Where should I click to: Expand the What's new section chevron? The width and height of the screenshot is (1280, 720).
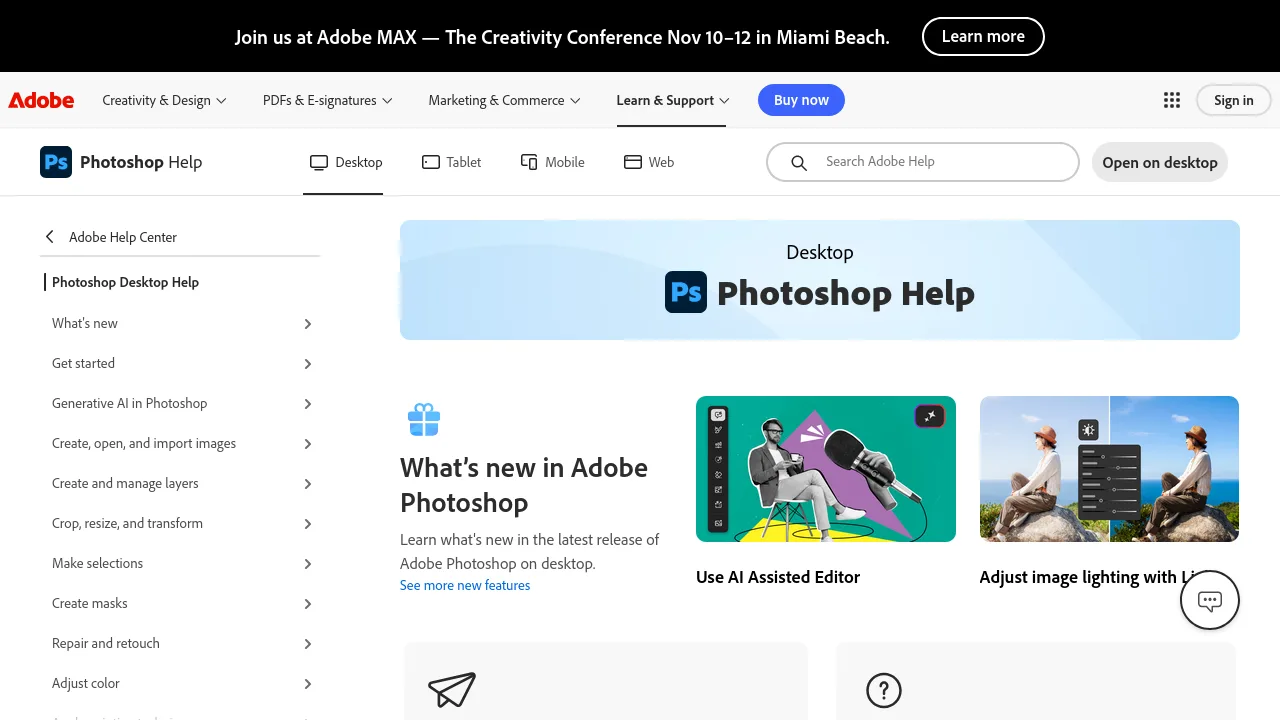[x=308, y=324]
